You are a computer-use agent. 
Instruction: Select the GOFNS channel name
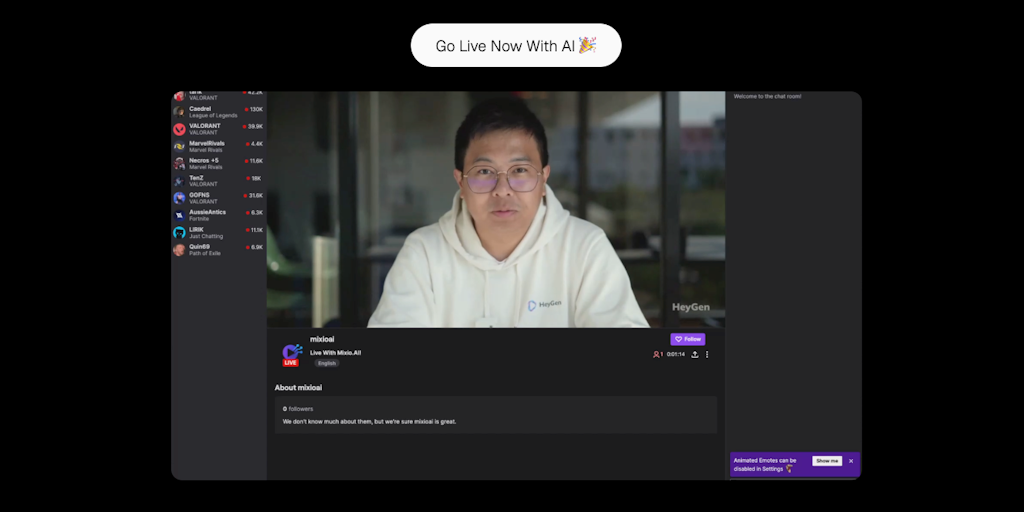click(x=199, y=195)
